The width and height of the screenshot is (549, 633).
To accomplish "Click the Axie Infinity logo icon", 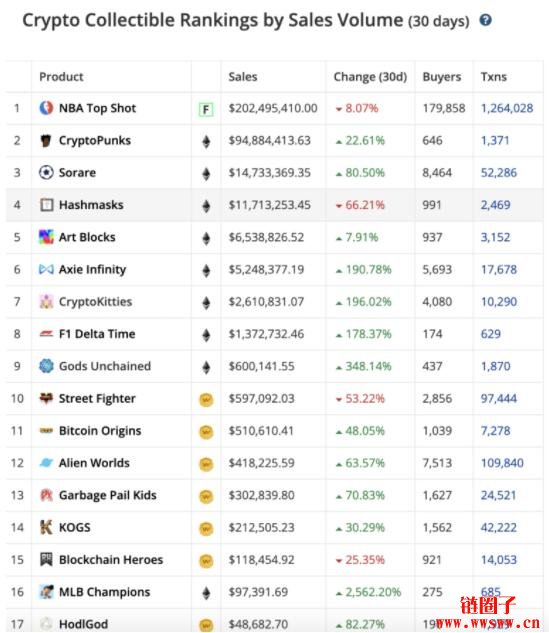I will pos(46,269).
